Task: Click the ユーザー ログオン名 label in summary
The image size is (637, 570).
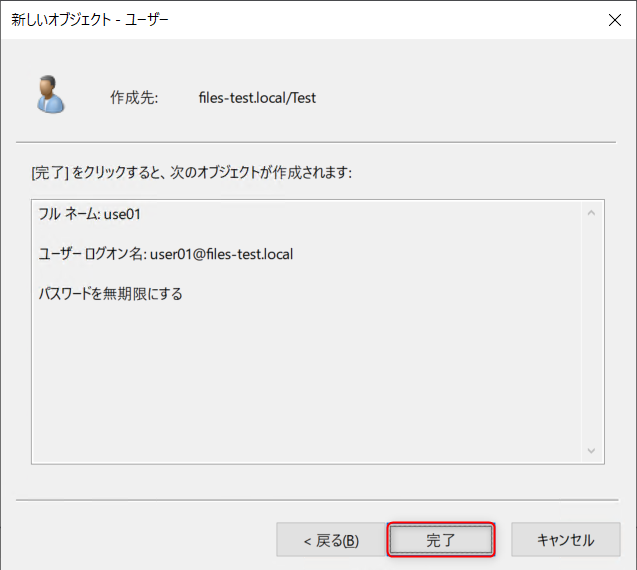Action: (92, 254)
